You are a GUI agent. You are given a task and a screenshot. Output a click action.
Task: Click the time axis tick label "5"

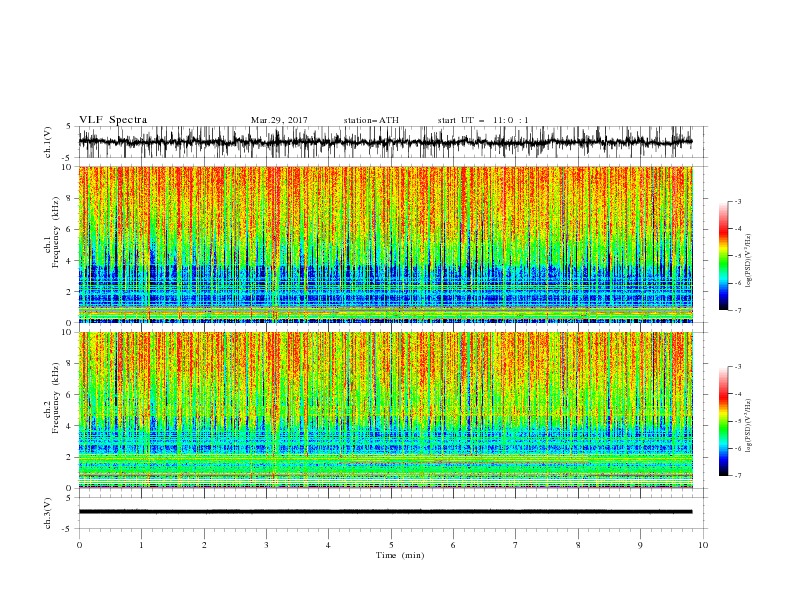391,545
